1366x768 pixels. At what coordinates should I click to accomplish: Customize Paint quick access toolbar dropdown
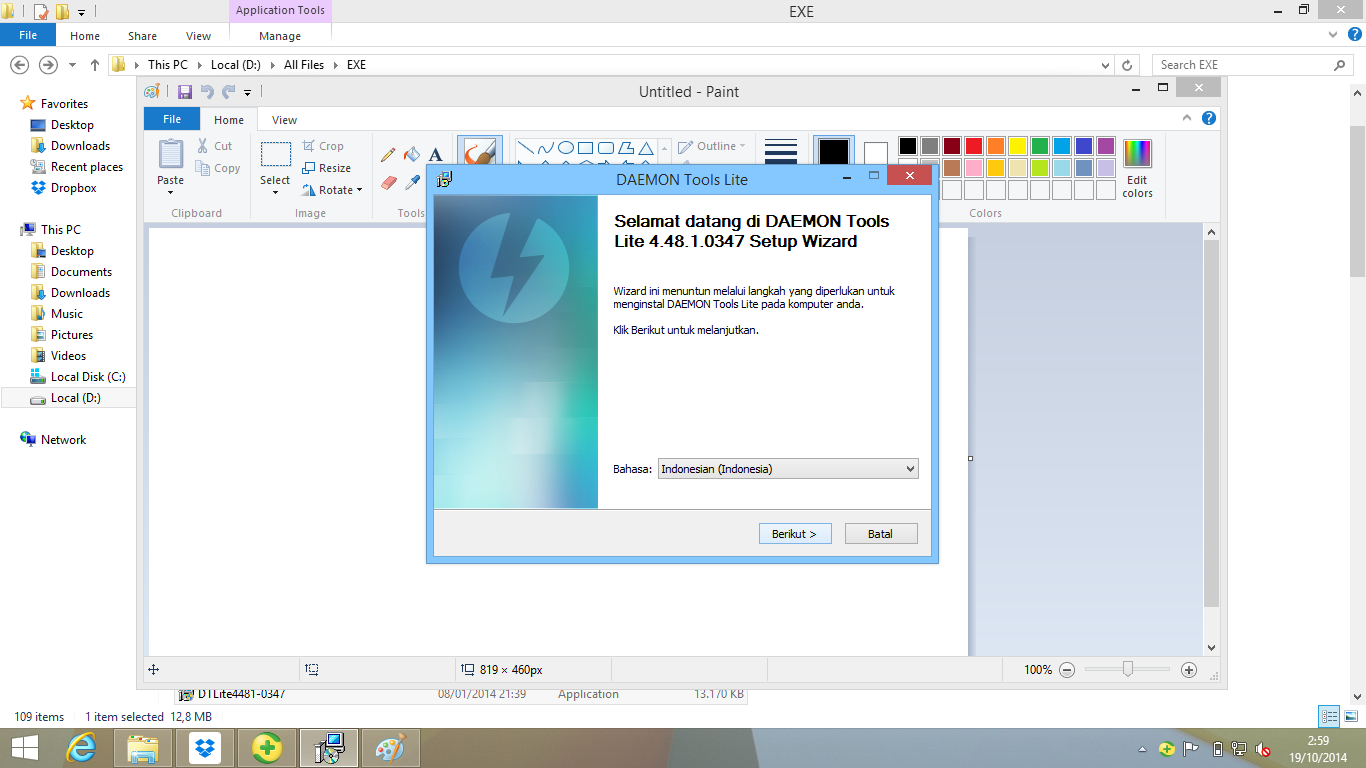[248, 93]
